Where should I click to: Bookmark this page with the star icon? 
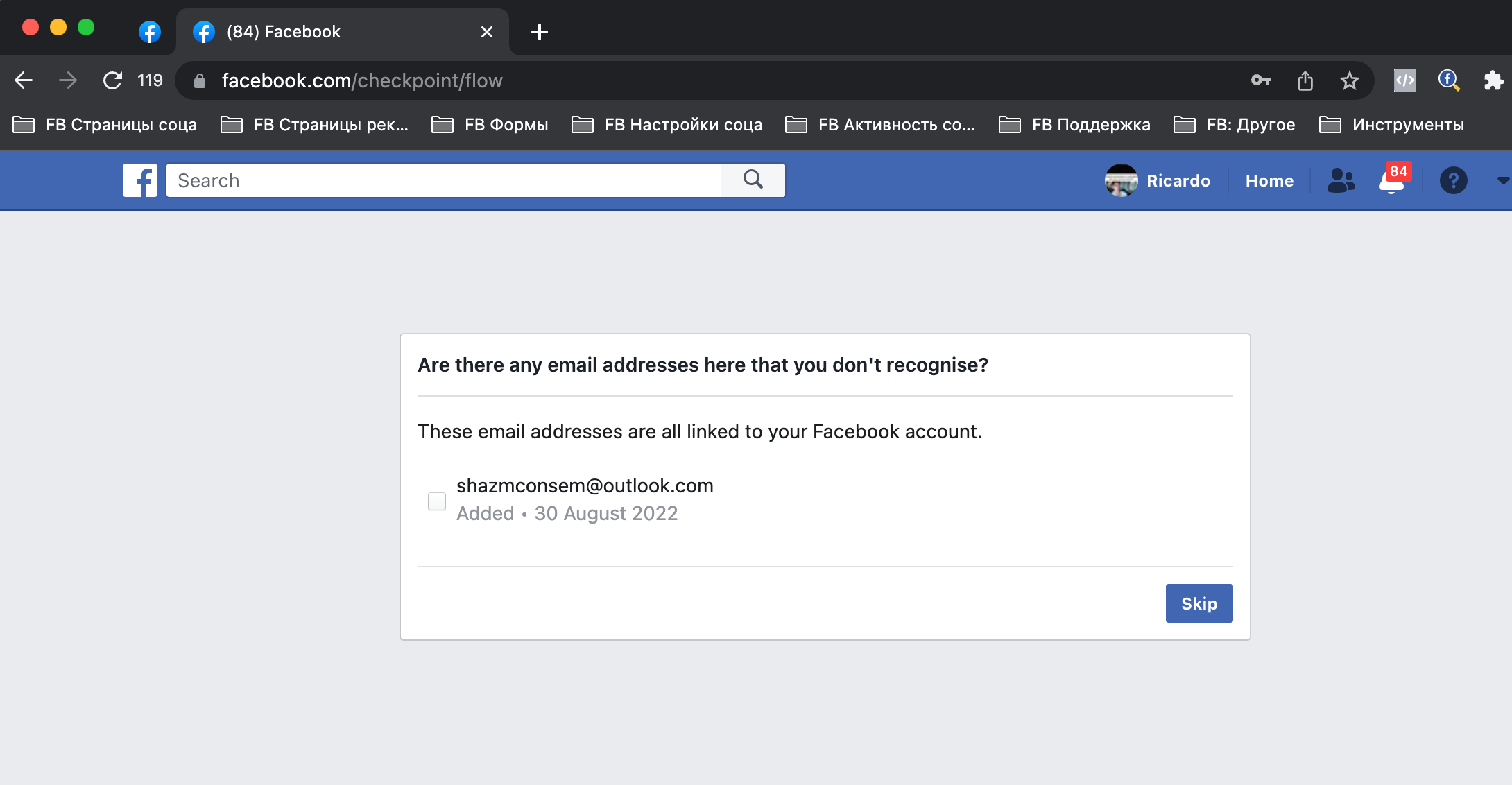point(1350,80)
